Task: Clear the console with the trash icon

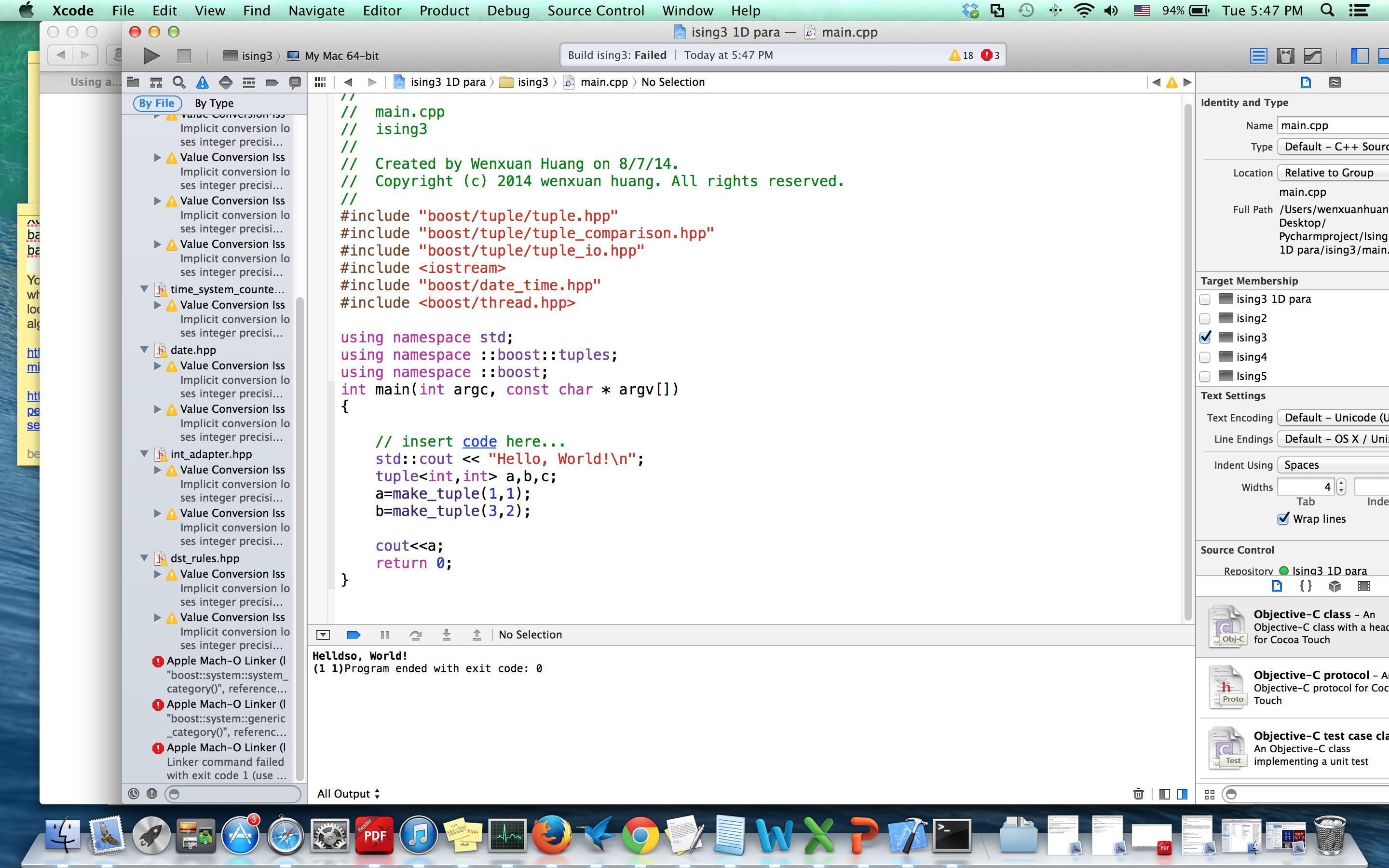Action: [1139, 794]
